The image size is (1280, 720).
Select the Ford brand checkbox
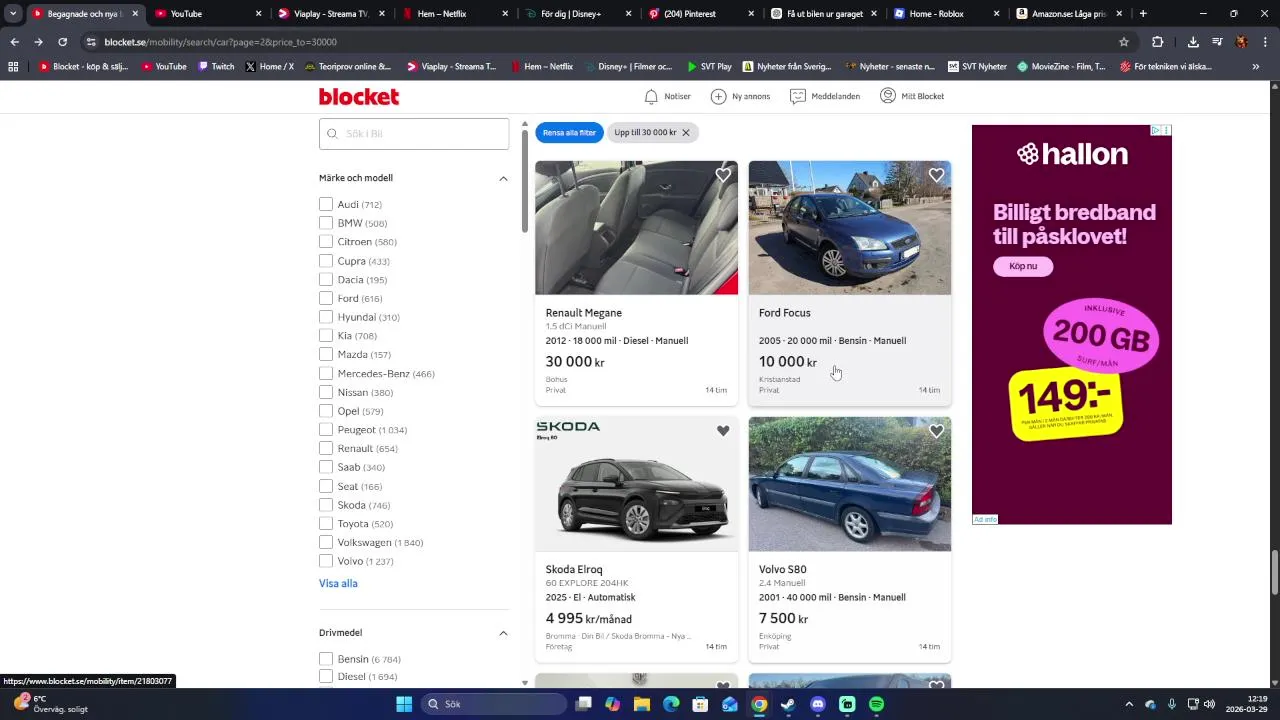pyautogui.click(x=326, y=298)
